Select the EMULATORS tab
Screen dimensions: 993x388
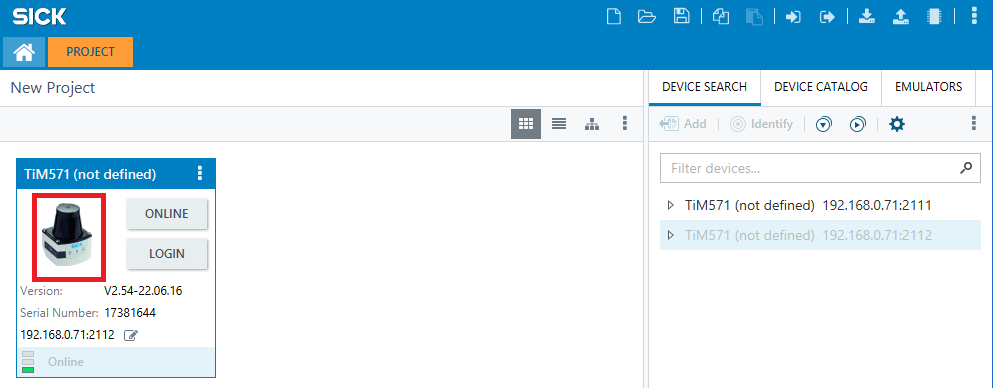928,87
